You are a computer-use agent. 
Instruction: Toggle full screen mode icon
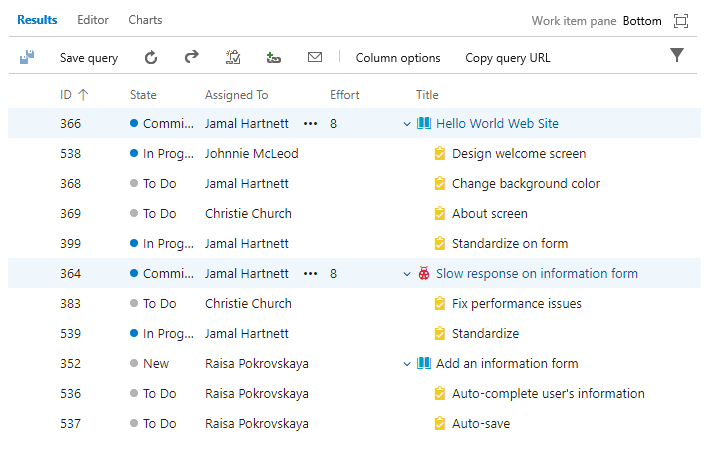coord(681,20)
